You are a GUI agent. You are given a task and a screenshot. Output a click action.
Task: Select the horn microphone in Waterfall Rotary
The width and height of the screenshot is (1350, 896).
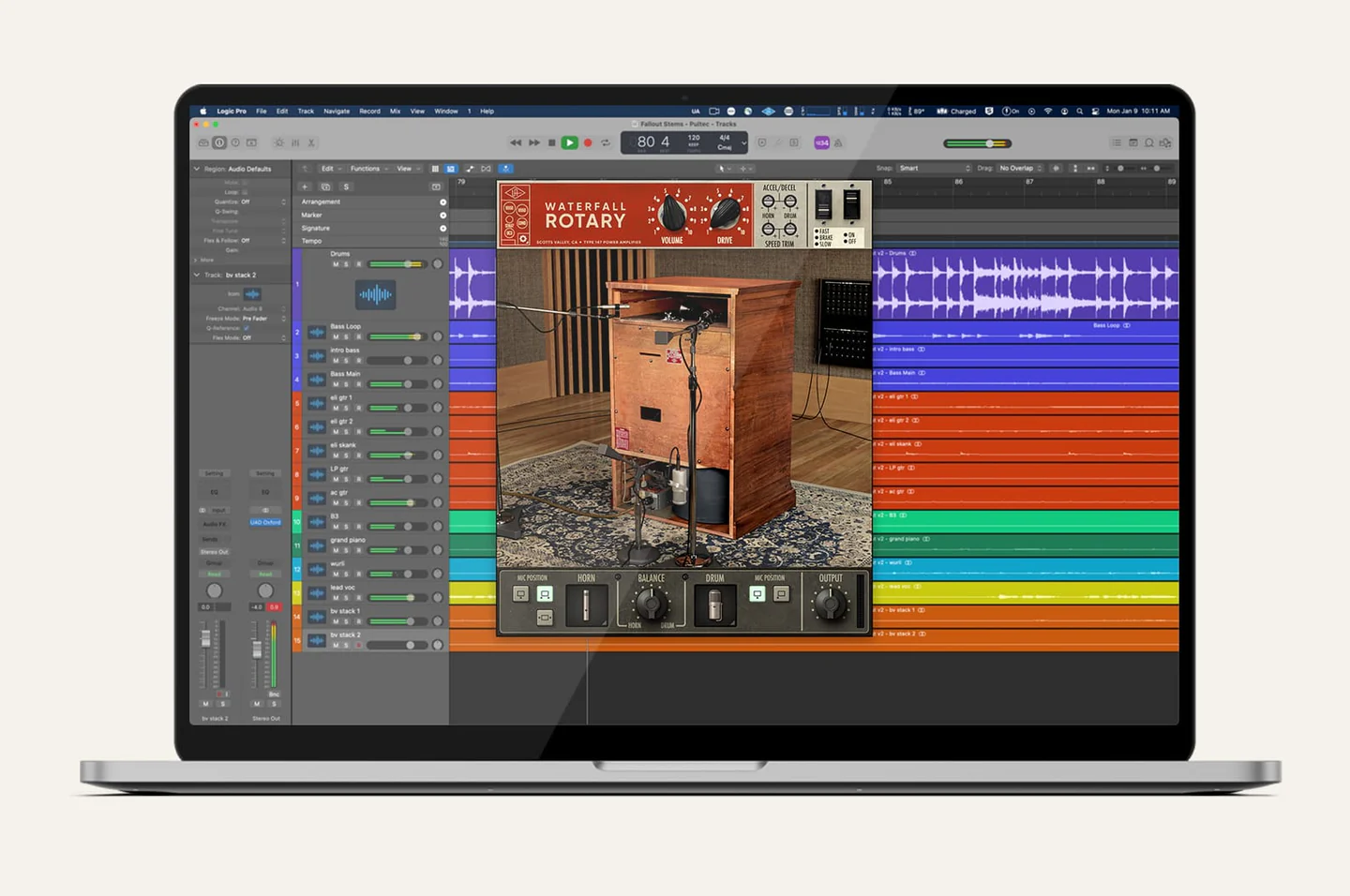586,605
